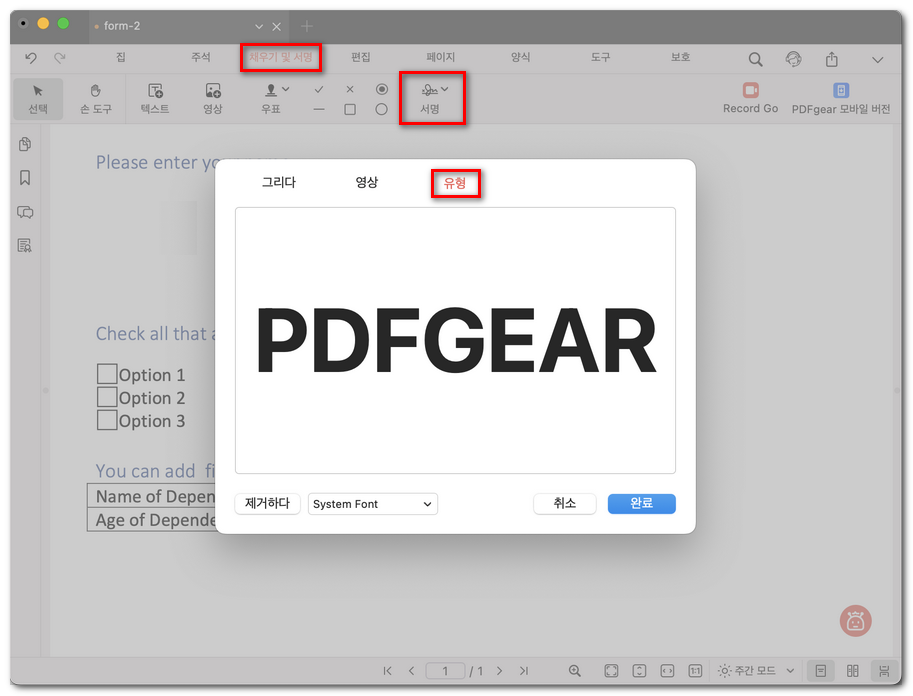
Task: Open the 주석 annotate menu
Action: [201, 57]
